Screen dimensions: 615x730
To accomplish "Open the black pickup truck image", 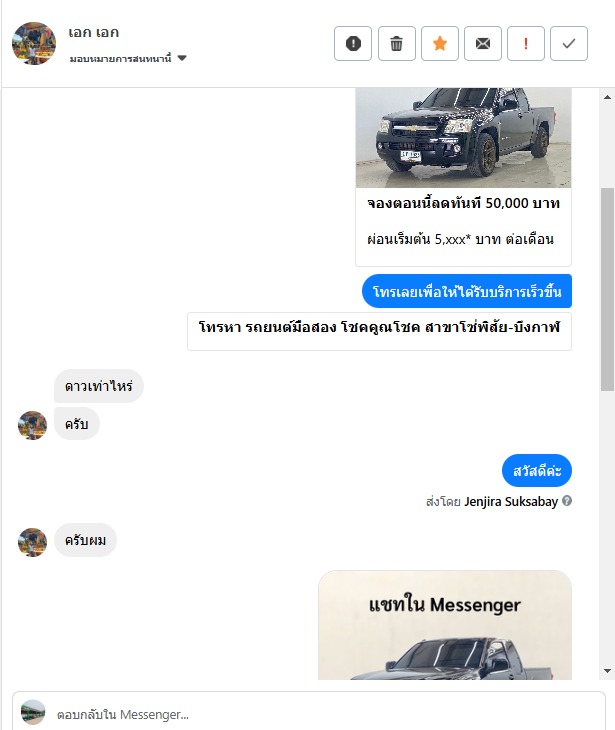I will coord(463,137).
